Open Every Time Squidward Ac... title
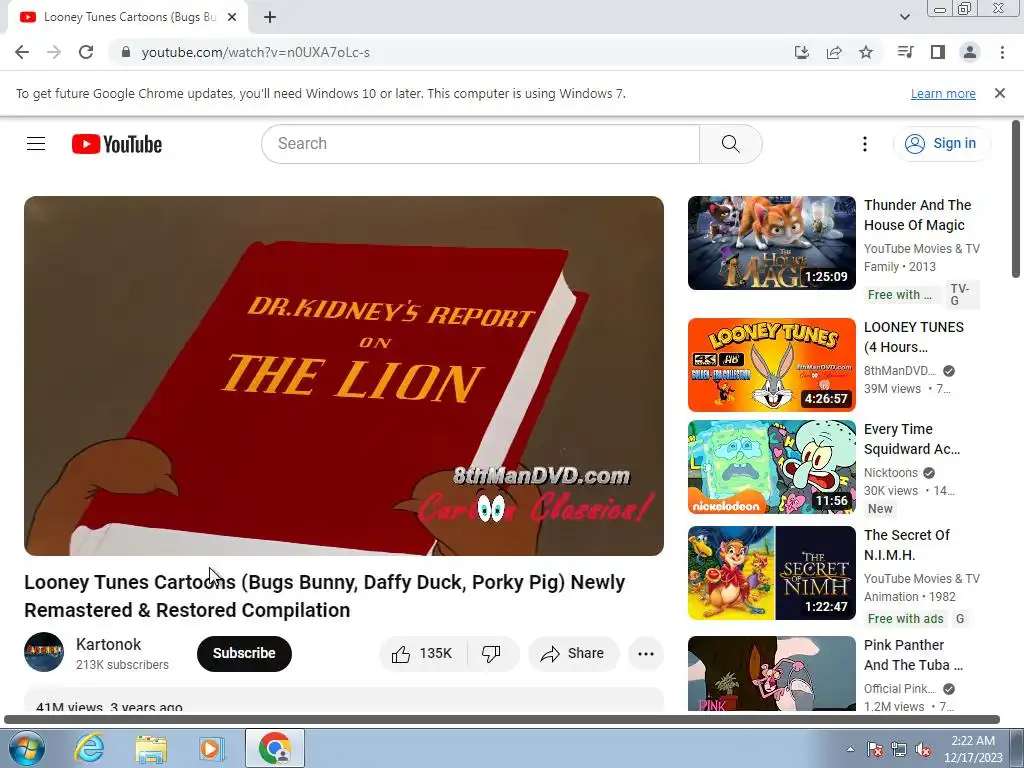The width and height of the screenshot is (1024, 768). [x=912, y=439]
